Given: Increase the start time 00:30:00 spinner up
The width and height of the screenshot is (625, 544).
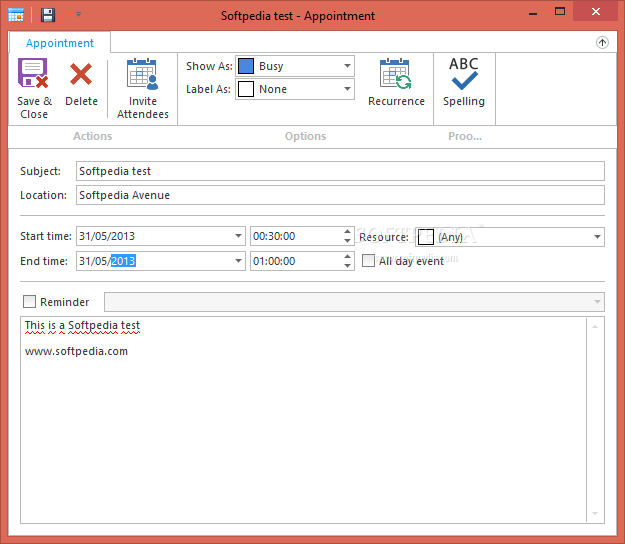Looking at the screenshot, I should tap(348, 232).
